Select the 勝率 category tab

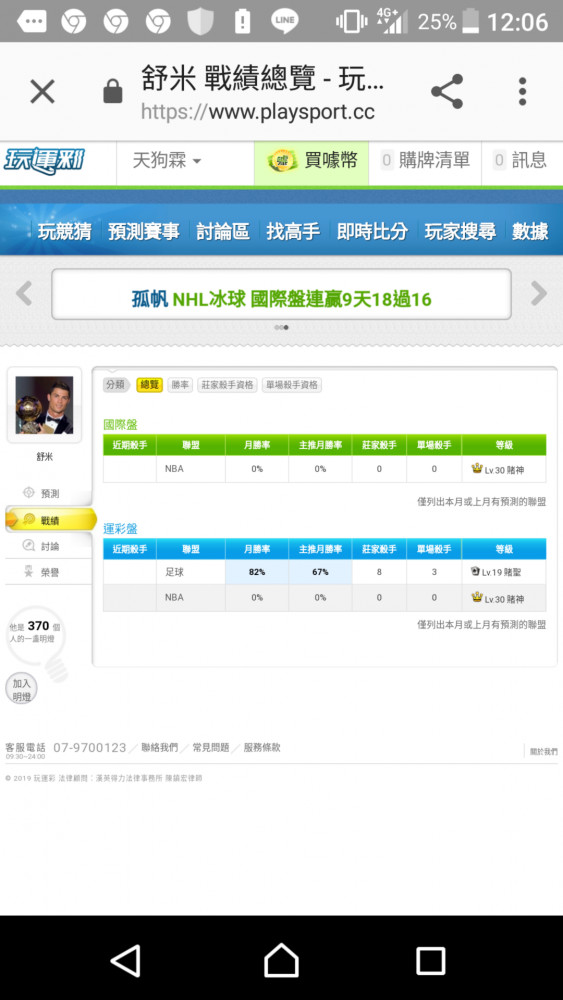tap(180, 385)
